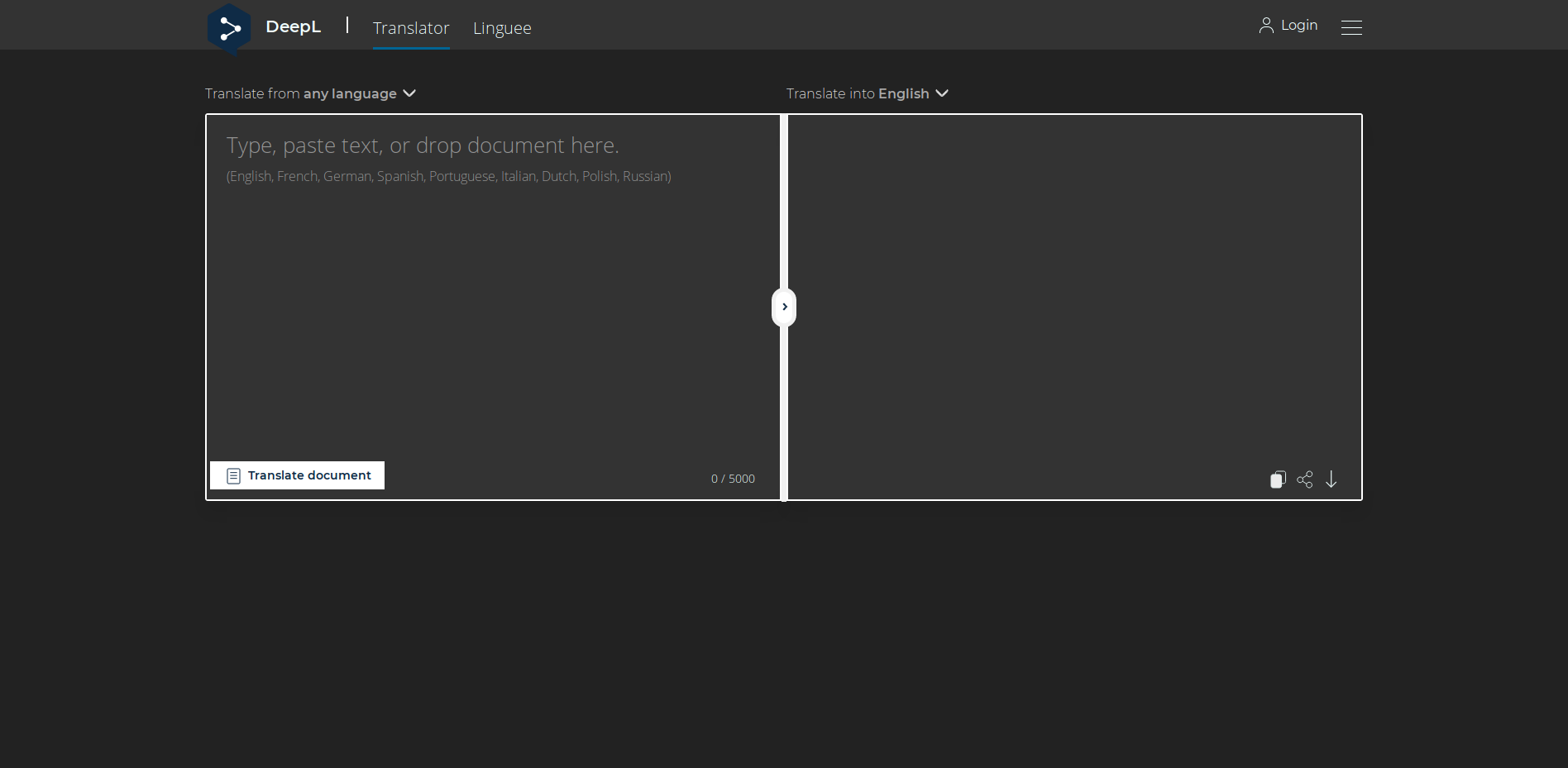Click the Translate document button
The width and height of the screenshot is (1568, 768).
tap(297, 475)
